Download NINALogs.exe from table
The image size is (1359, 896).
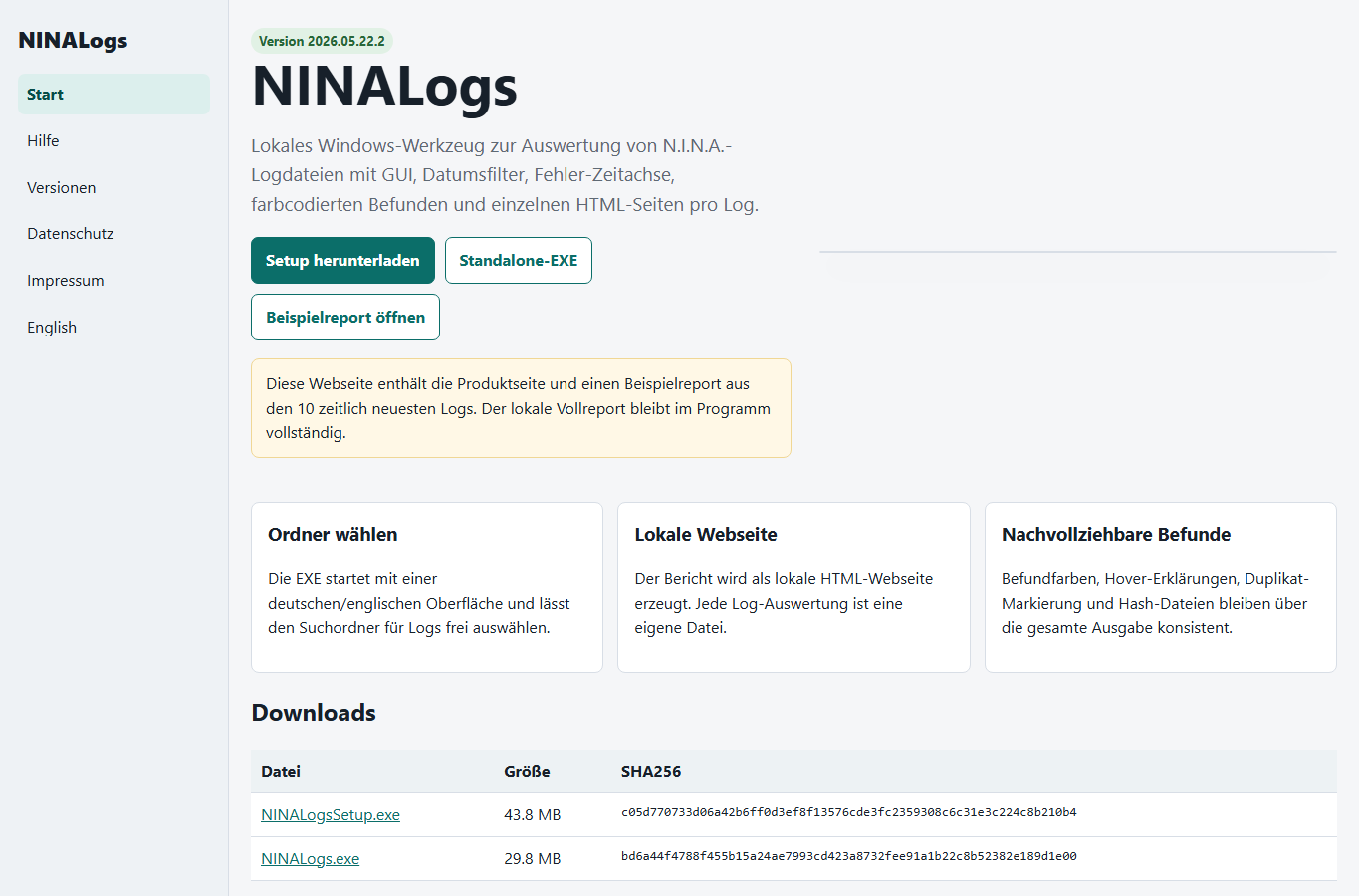coord(310,858)
